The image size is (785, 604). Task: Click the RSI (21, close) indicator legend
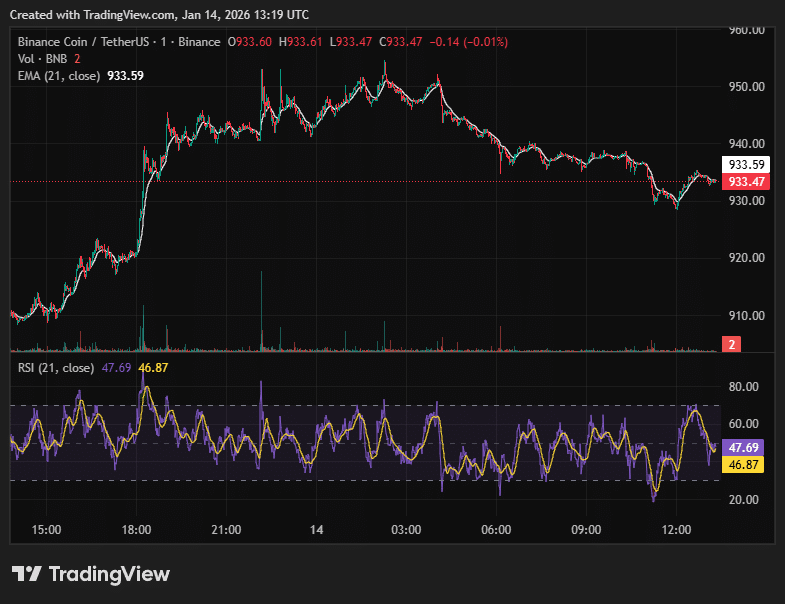click(x=56, y=368)
